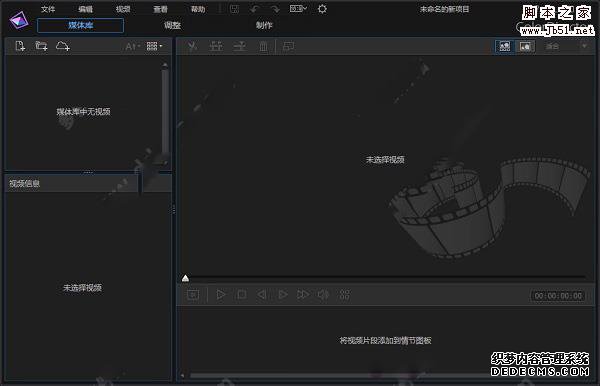Click the merge clips icon beside the trash
This screenshot has width=600, height=386.
[240, 46]
